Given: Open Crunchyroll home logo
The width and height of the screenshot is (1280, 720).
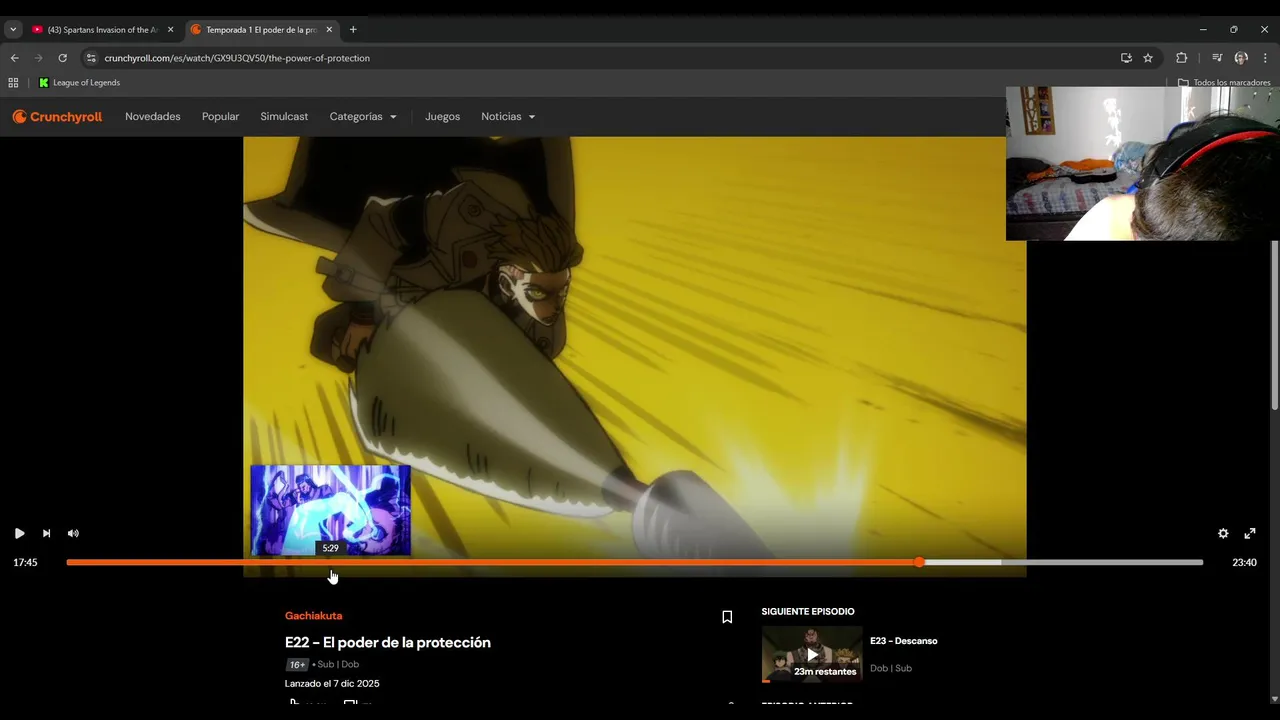Looking at the screenshot, I should pyautogui.click(x=57, y=116).
